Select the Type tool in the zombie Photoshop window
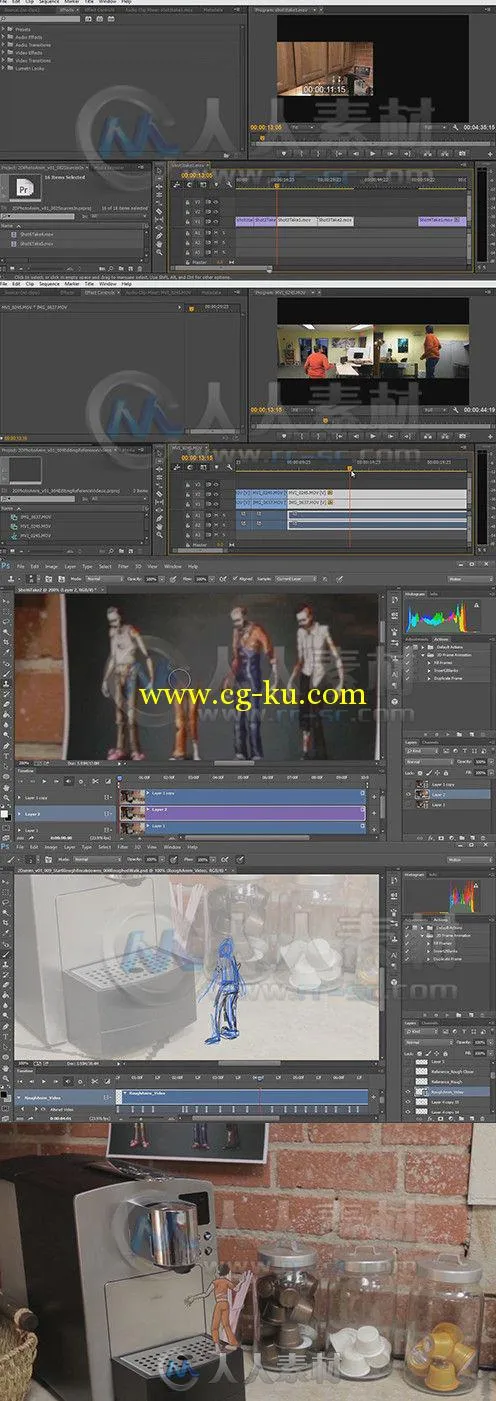496x1401 pixels. [6, 756]
